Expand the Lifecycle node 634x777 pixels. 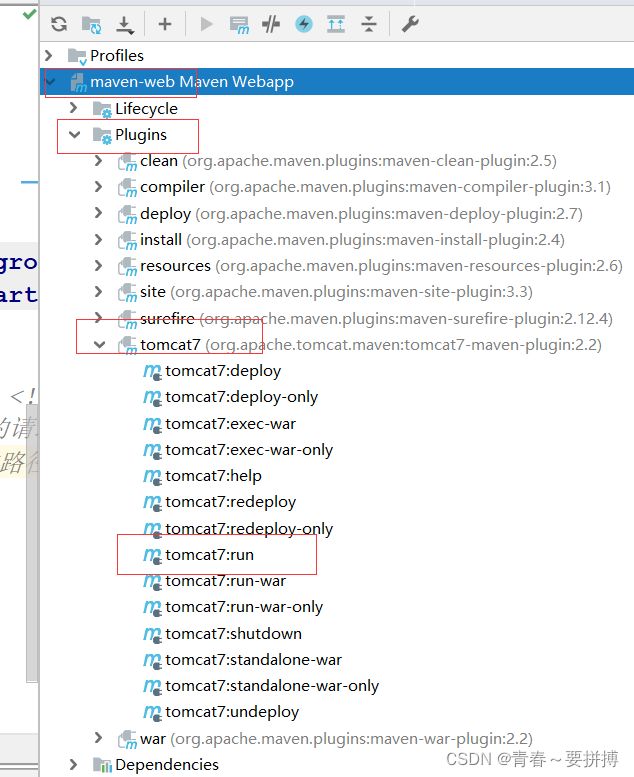click(x=73, y=108)
